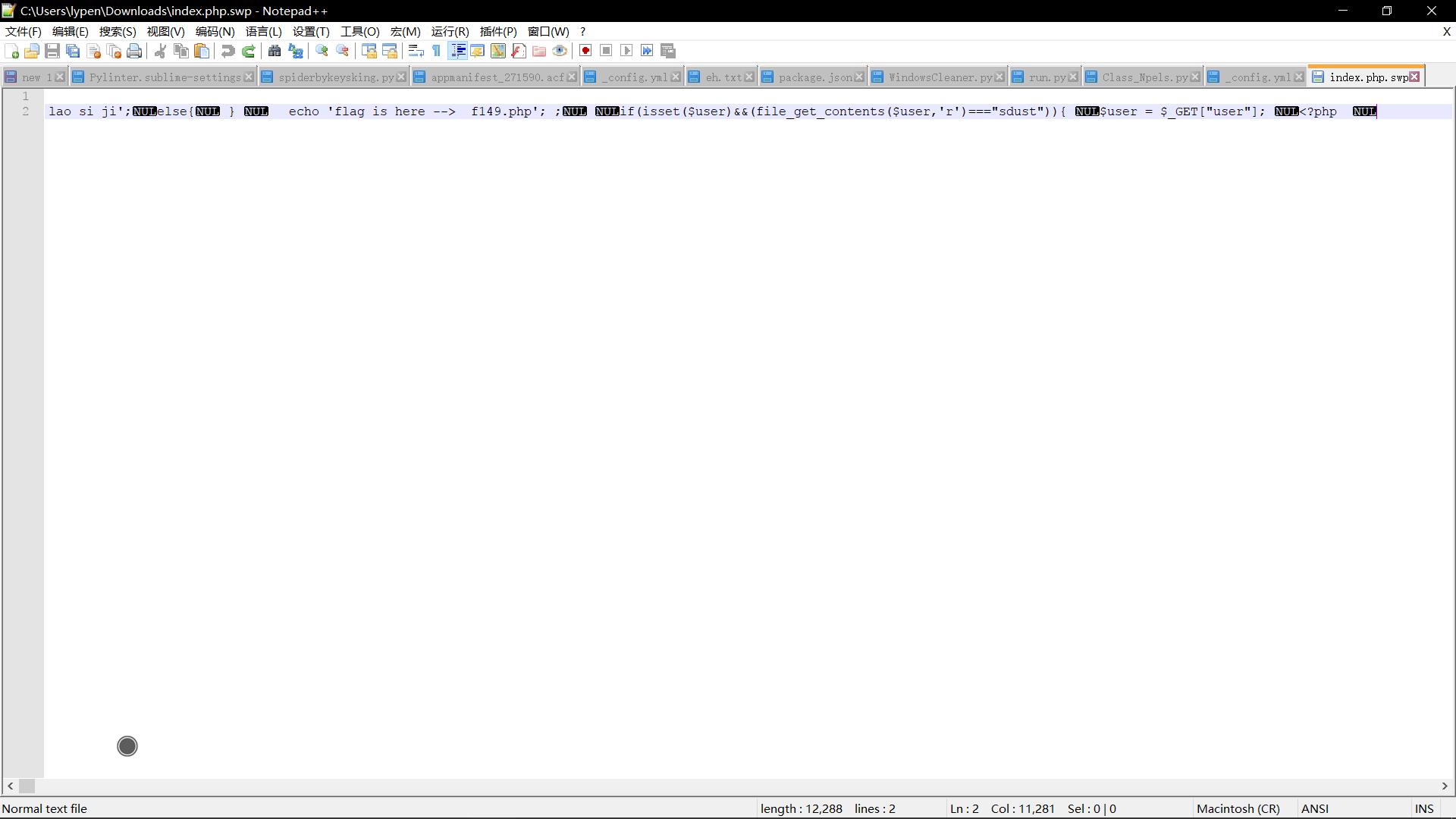Image resolution: width=1456 pixels, height=819 pixels.
Task: Switch to the WindowsCleaner.py tab
Action: [x=940, y=77]
